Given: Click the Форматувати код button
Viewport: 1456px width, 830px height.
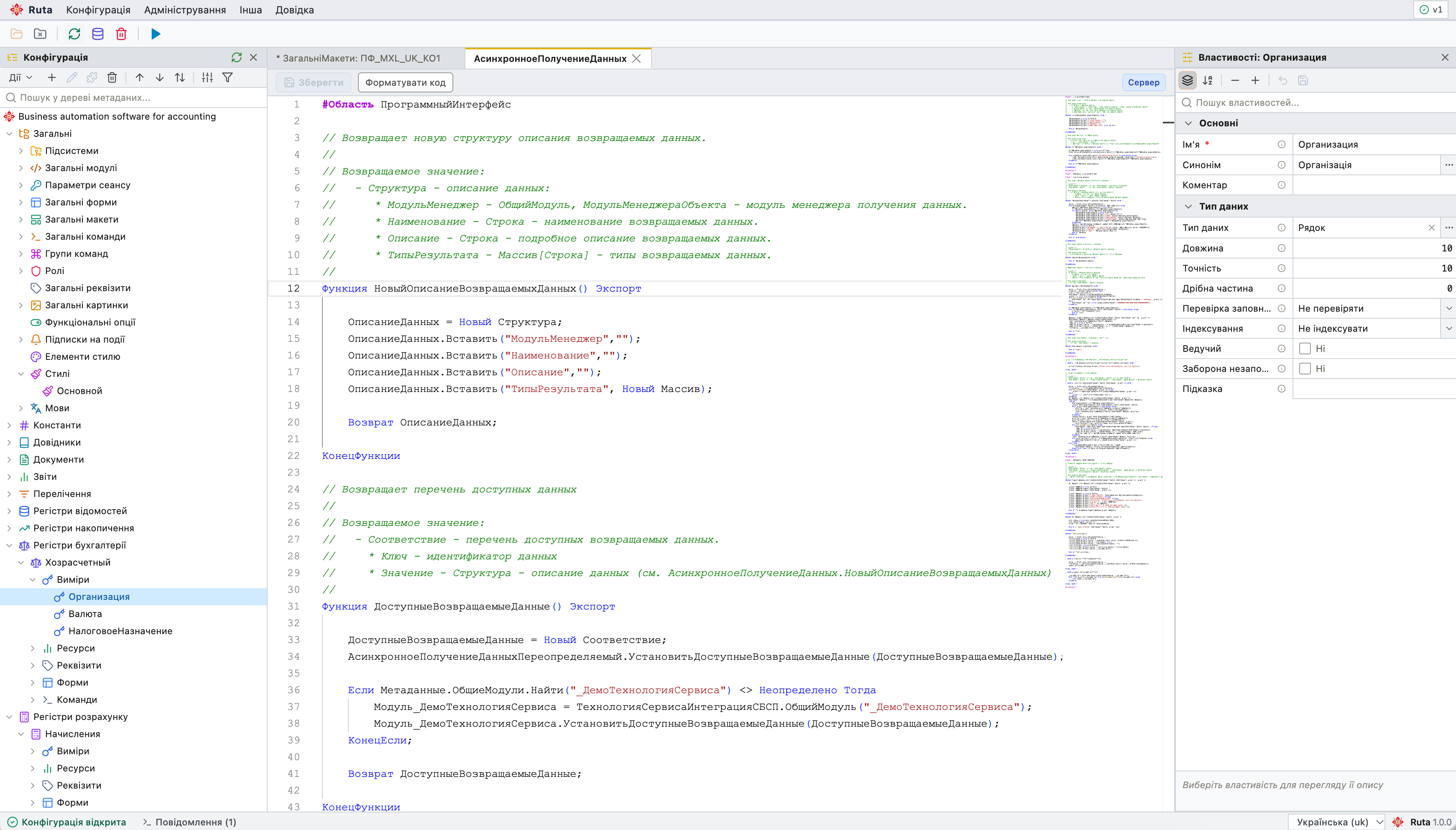Looking at the screenshot, I should pos(405,83).
